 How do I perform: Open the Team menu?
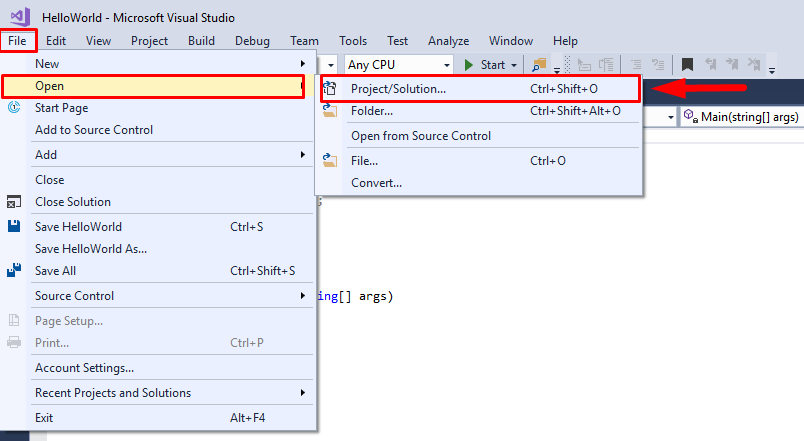click(305, 41)
